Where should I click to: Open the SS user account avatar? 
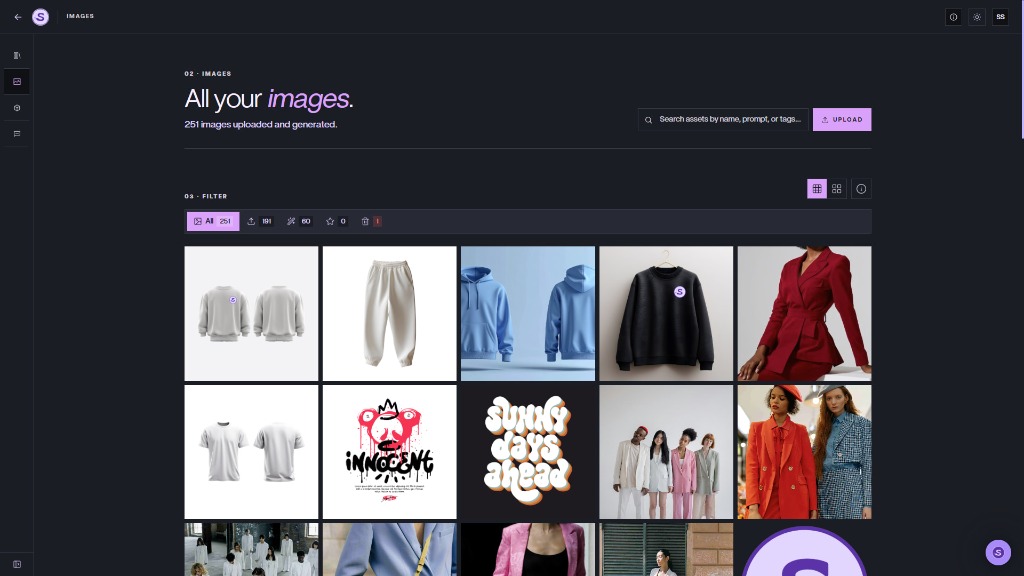pos(1000,17)
